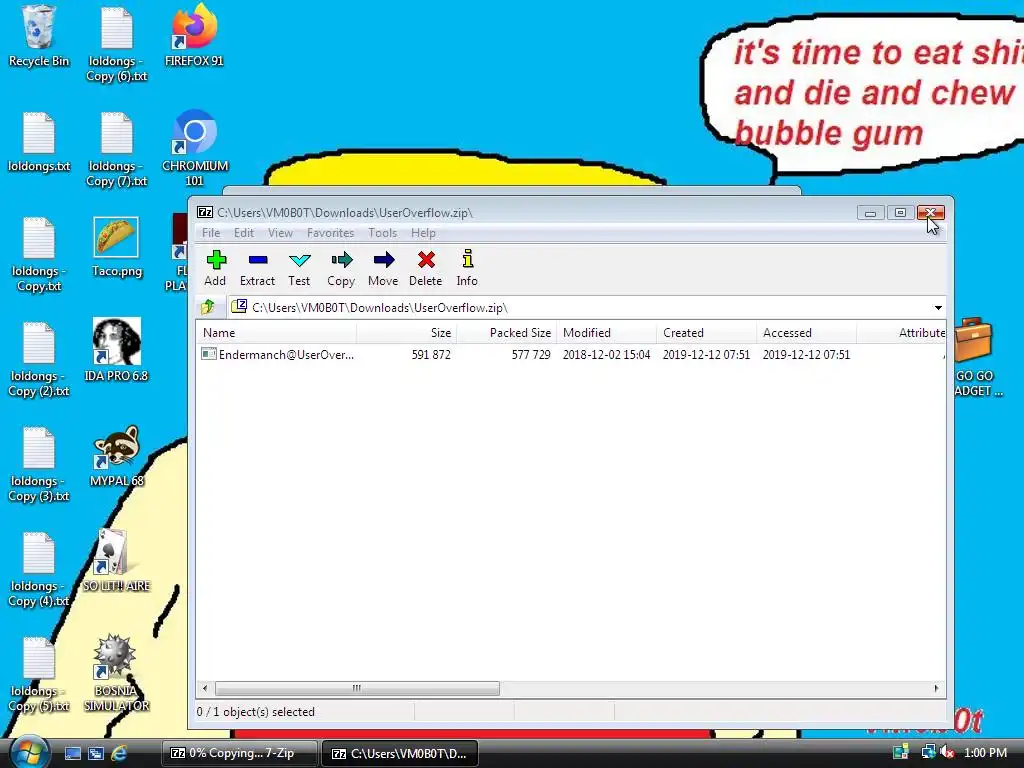Click the horizontal scrollbar left arrow
The height and width of the screenshot is (768, 1024).
205,688
